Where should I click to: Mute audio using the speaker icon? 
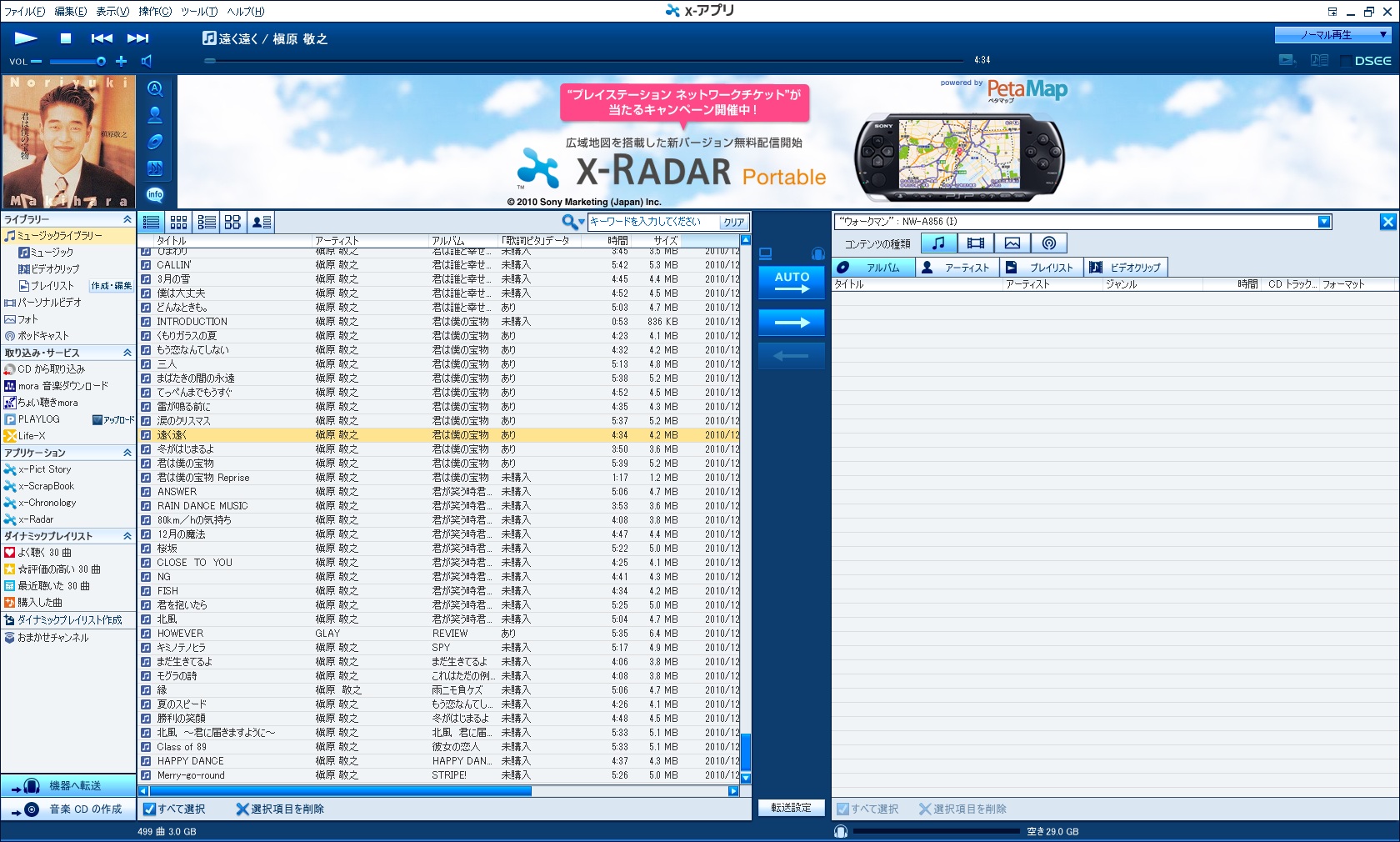click(x=147, y=61)
